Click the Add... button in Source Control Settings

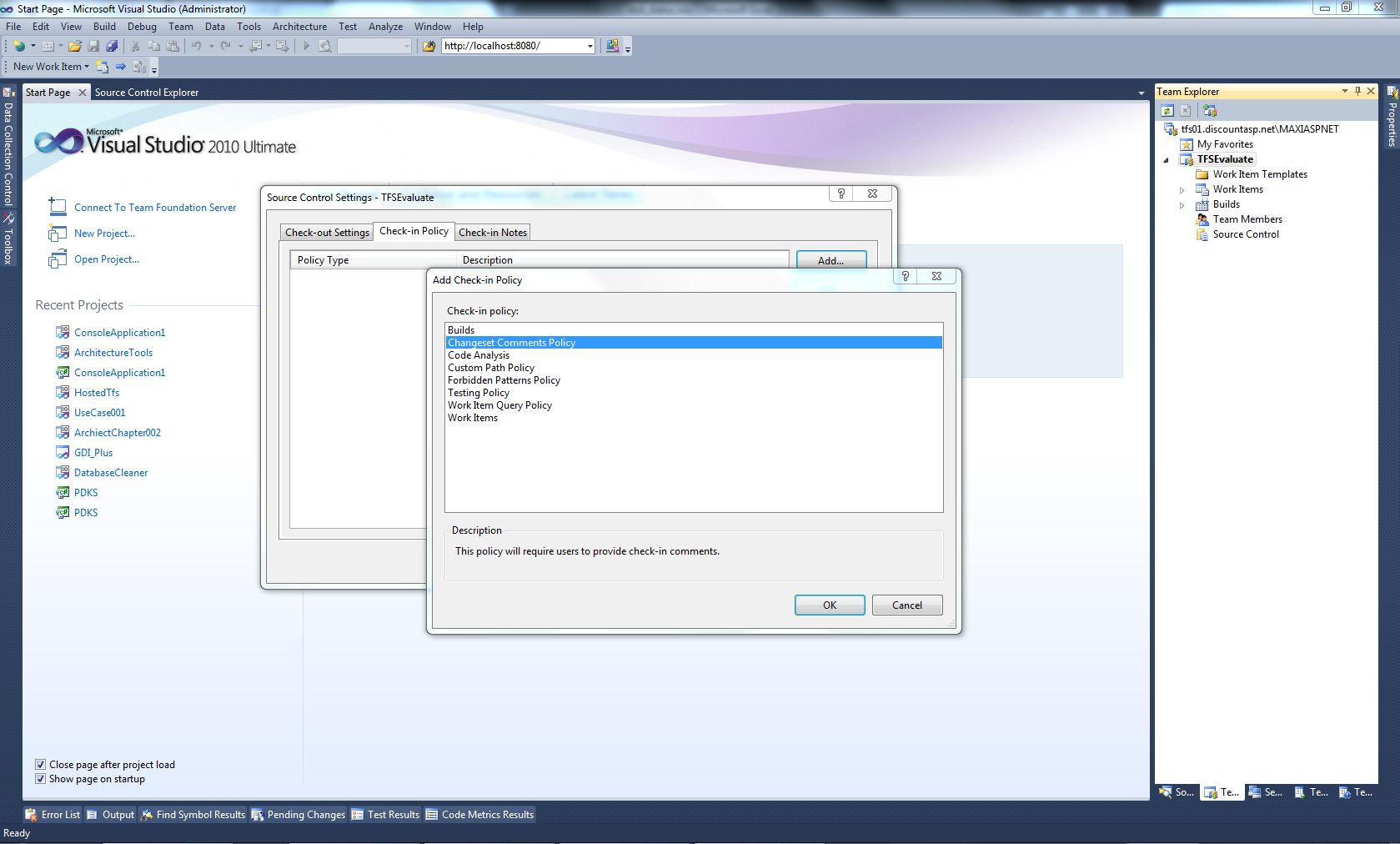(x=830, y=260)
